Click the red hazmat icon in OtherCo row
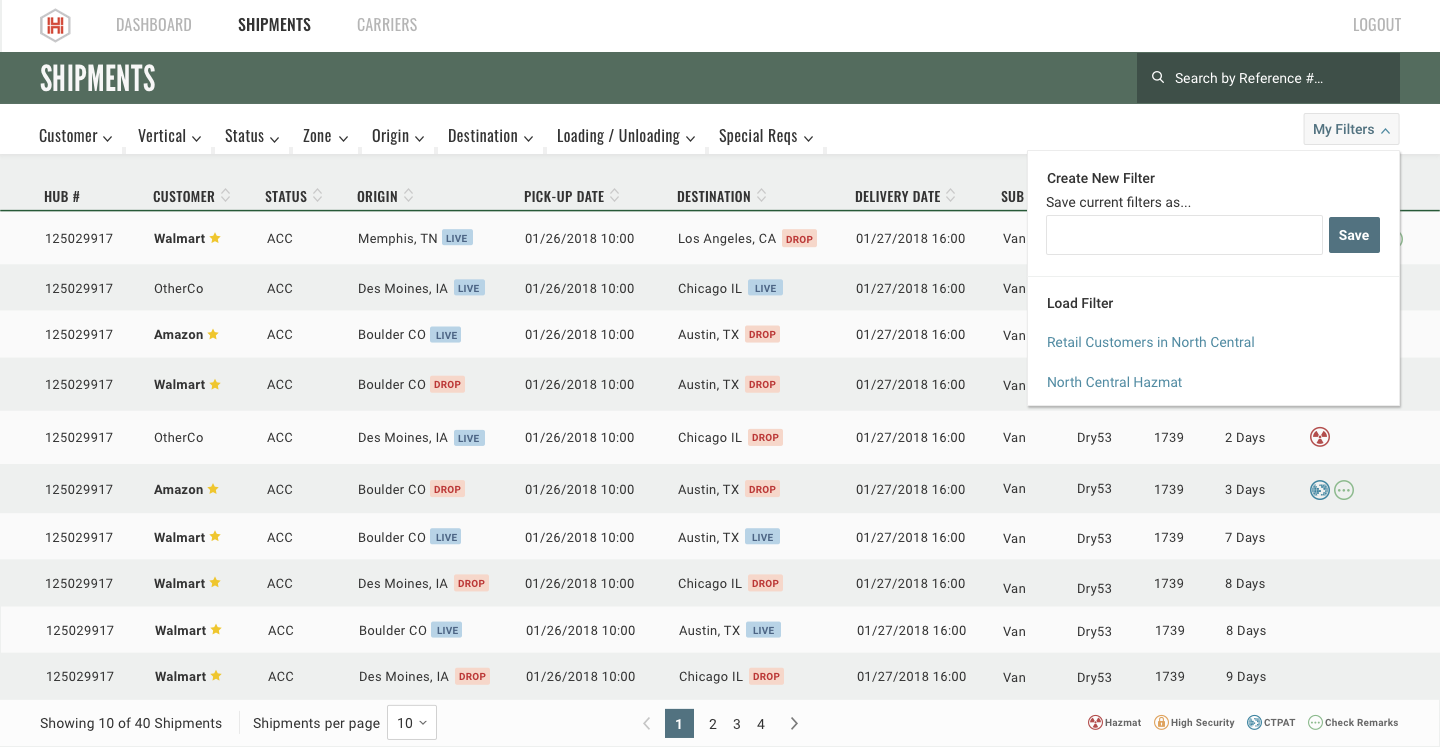Viewport: 1440px width, 747px height. 1320,437
